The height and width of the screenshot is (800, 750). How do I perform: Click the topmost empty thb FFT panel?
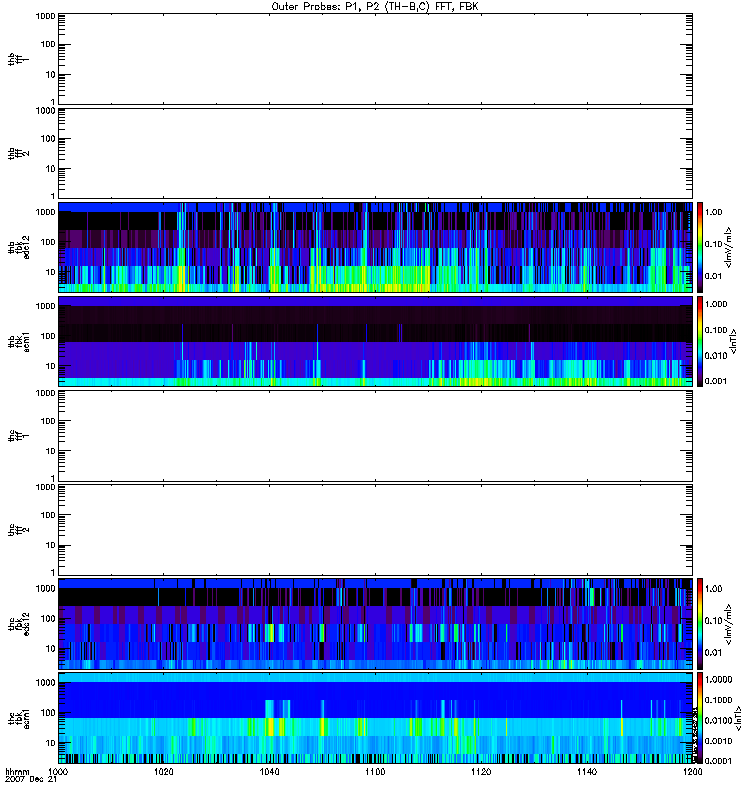pos(375,58)
